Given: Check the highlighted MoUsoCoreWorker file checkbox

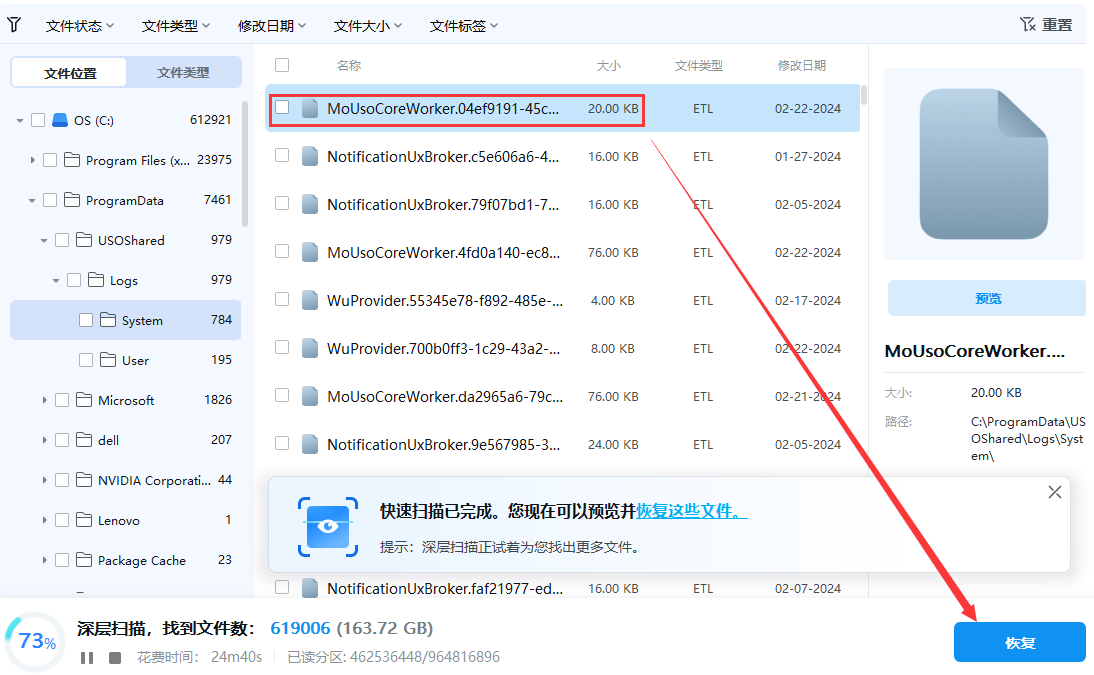Looking at the screenshot, I should click(281, 108).
